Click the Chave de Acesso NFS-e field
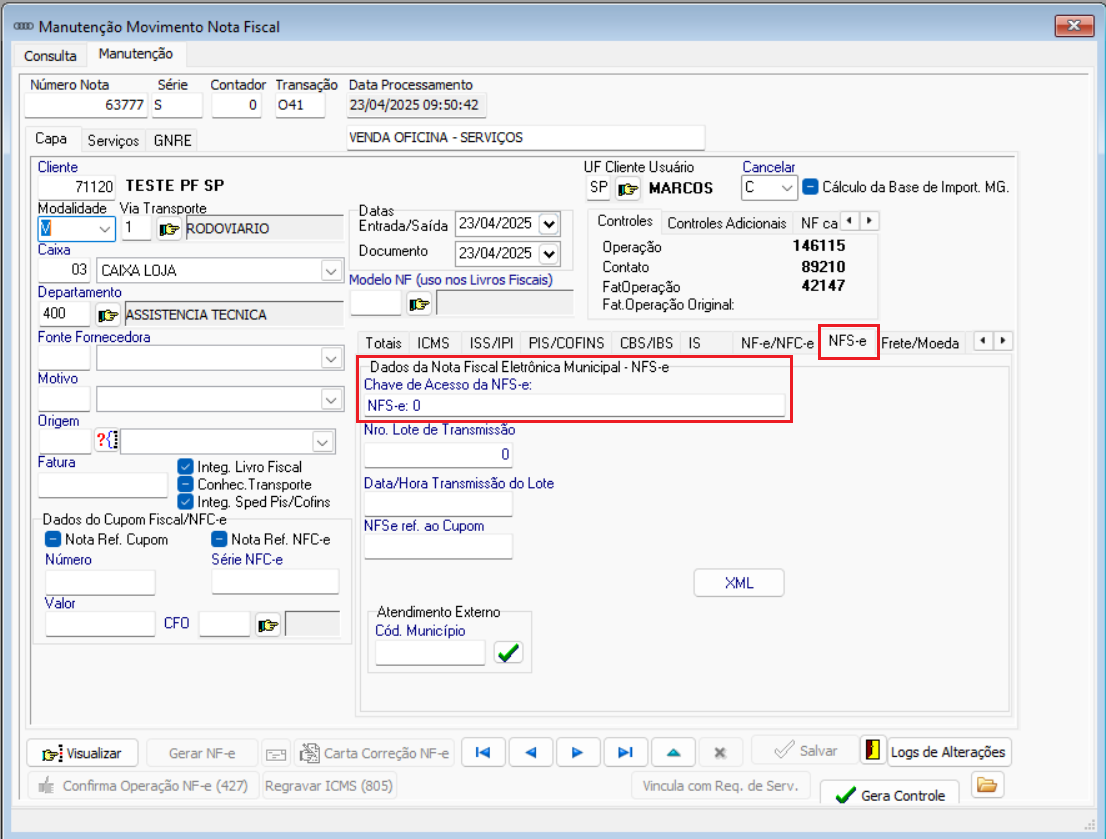Image resolution: width=1106 pixels, height=839 pixels. click(x=574, y=405)
